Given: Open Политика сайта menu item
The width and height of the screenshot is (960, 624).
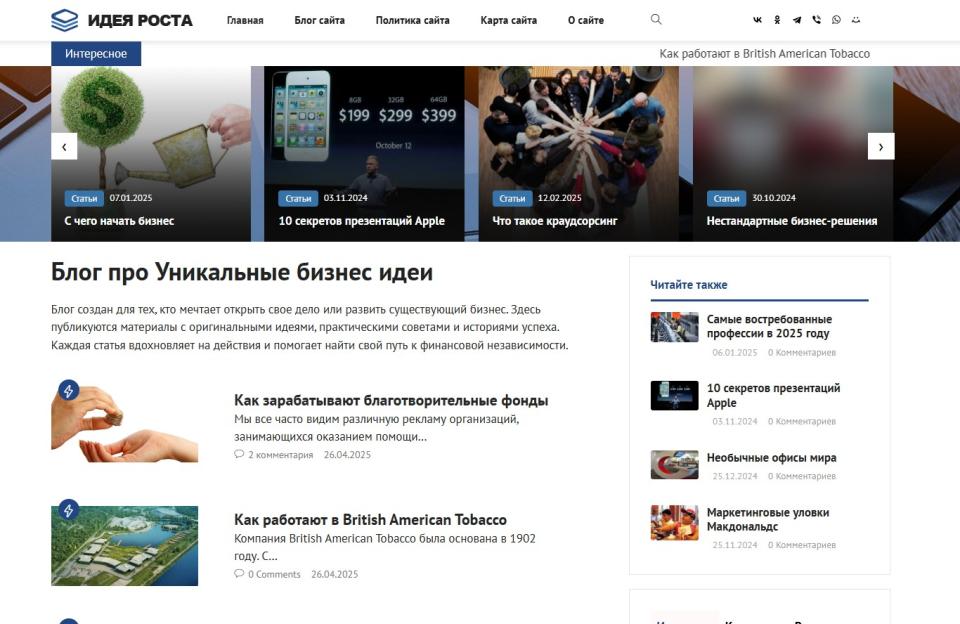Looking at the screenshot, I should pyautogui.click(x=413, y=20).
